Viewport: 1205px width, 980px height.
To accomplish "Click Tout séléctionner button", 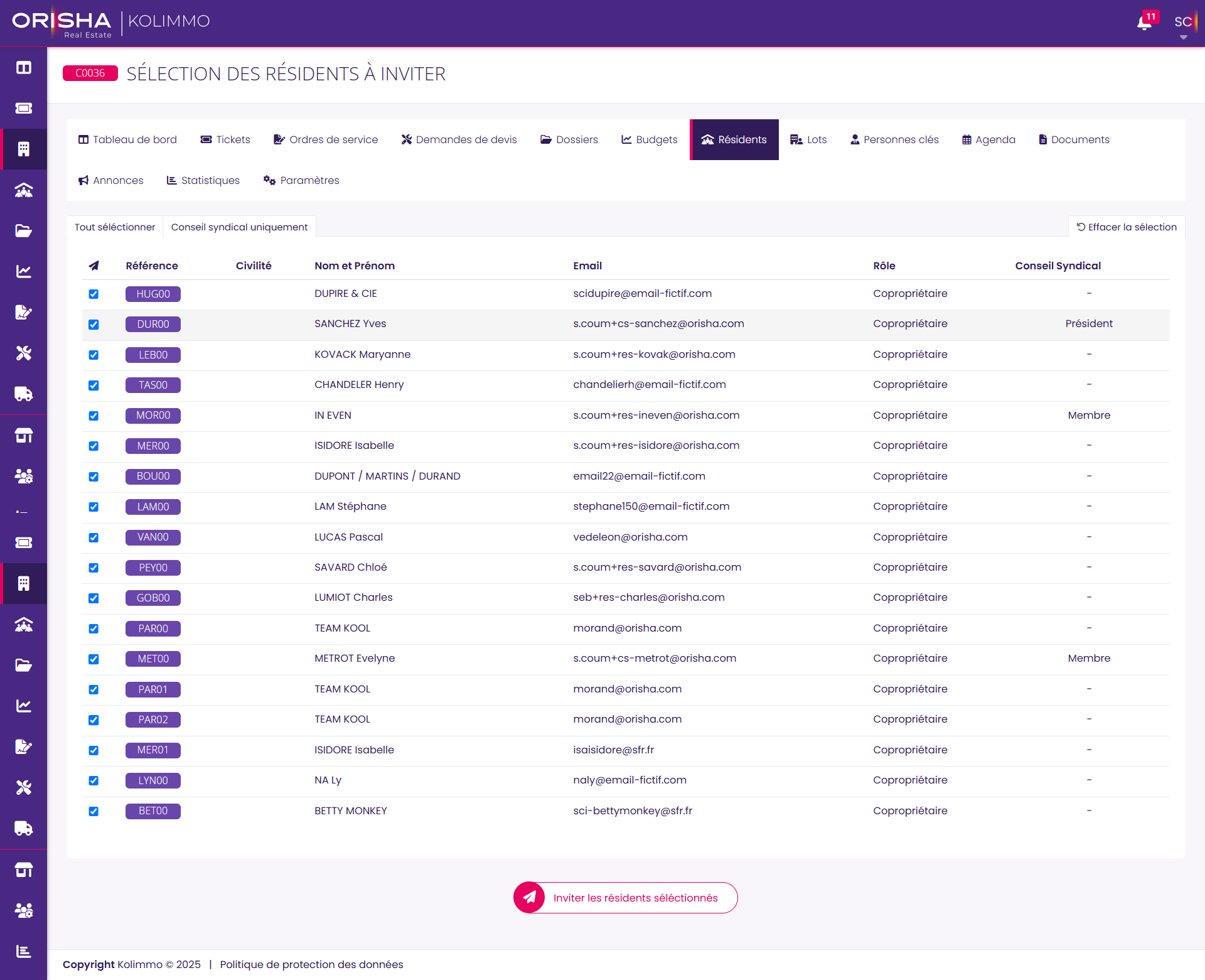I will click(x=115, y=227).
